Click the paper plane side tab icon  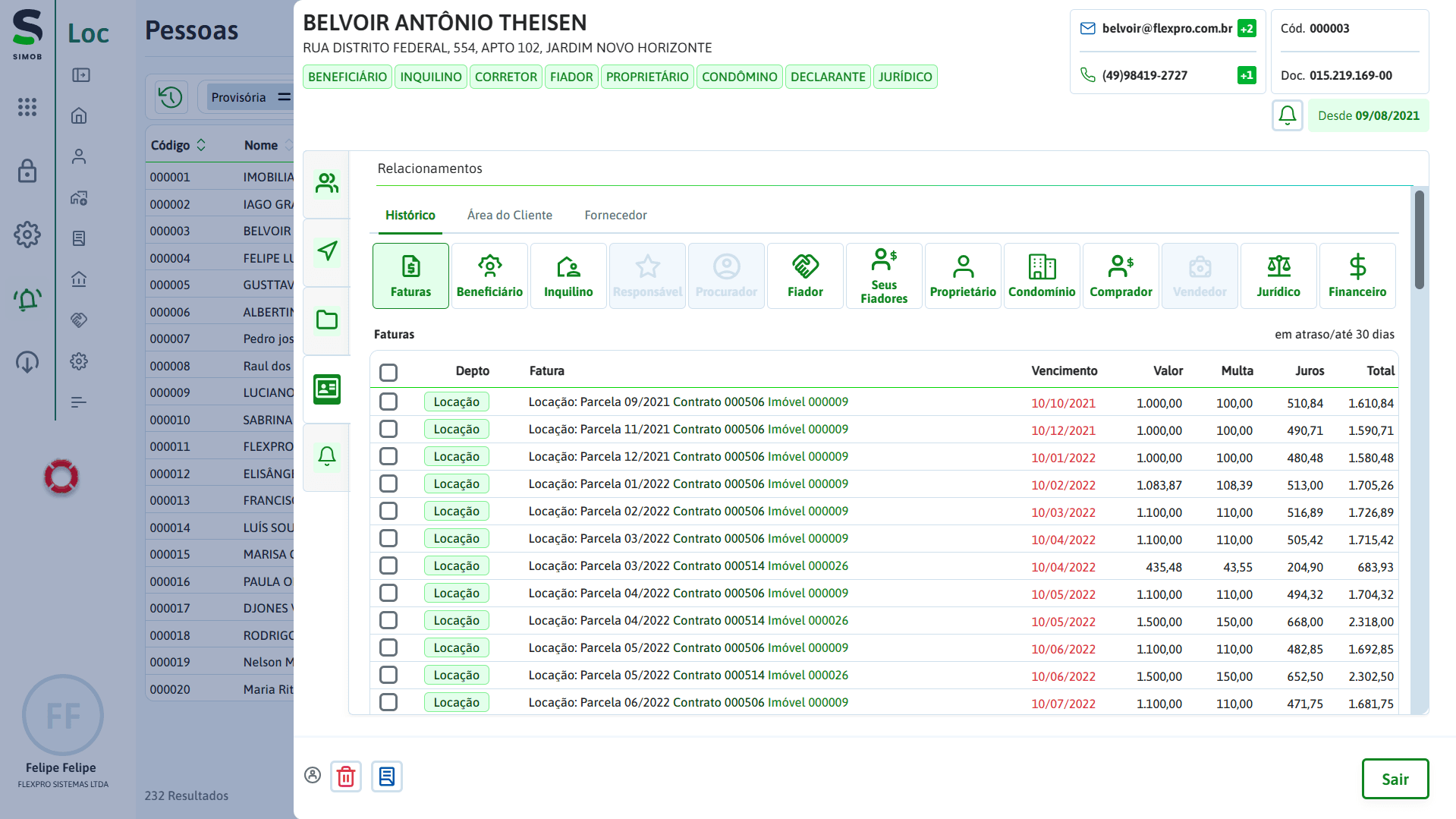click(327, 251)
